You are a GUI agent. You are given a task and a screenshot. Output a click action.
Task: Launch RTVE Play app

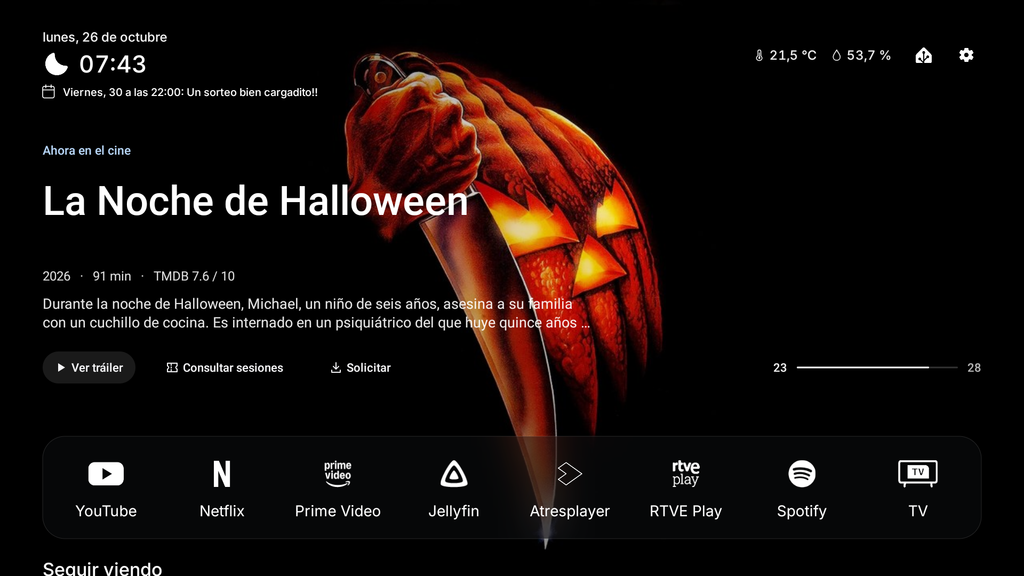[x=686, y=488]
